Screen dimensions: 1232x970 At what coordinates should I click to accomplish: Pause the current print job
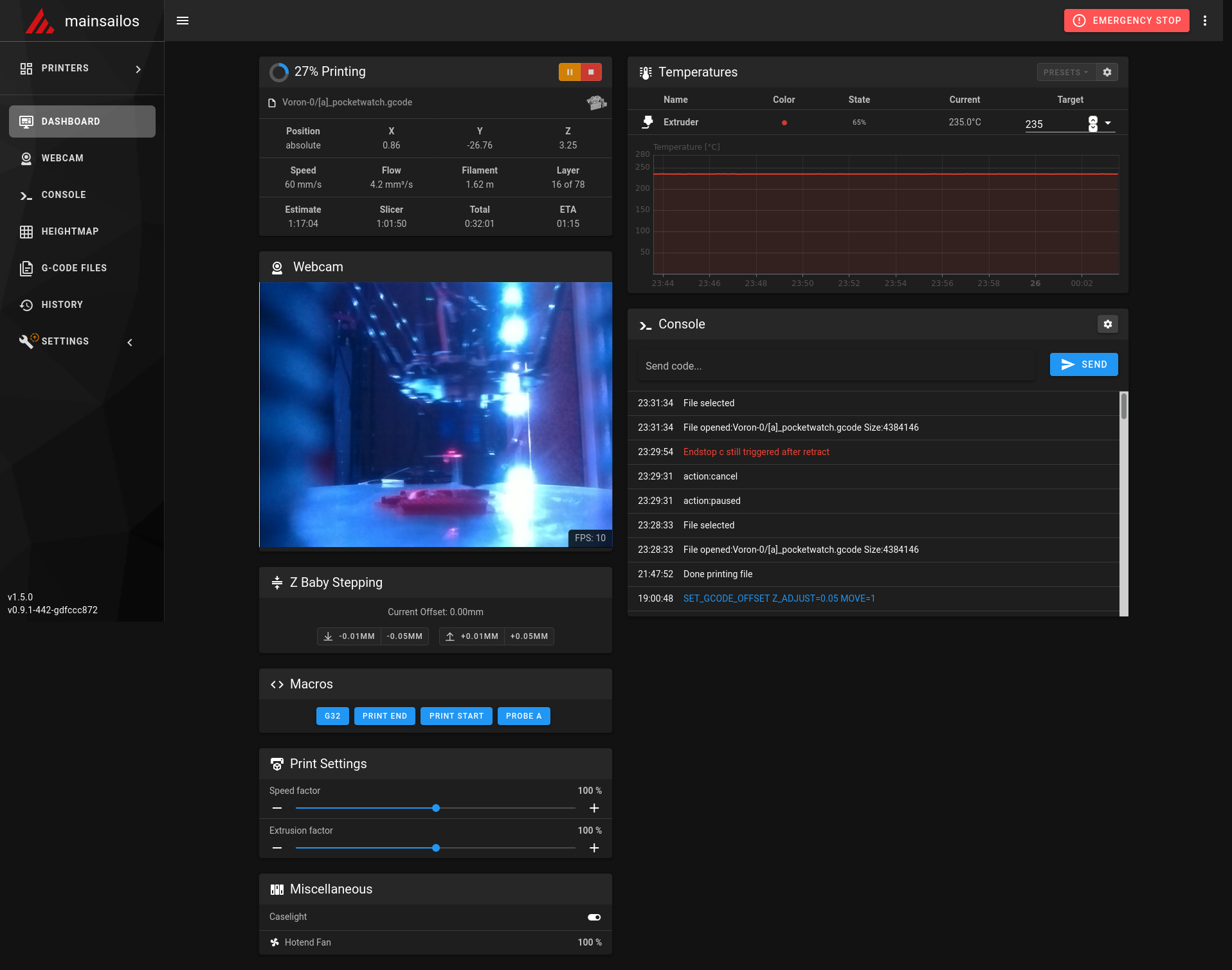(x=569, y=72)
